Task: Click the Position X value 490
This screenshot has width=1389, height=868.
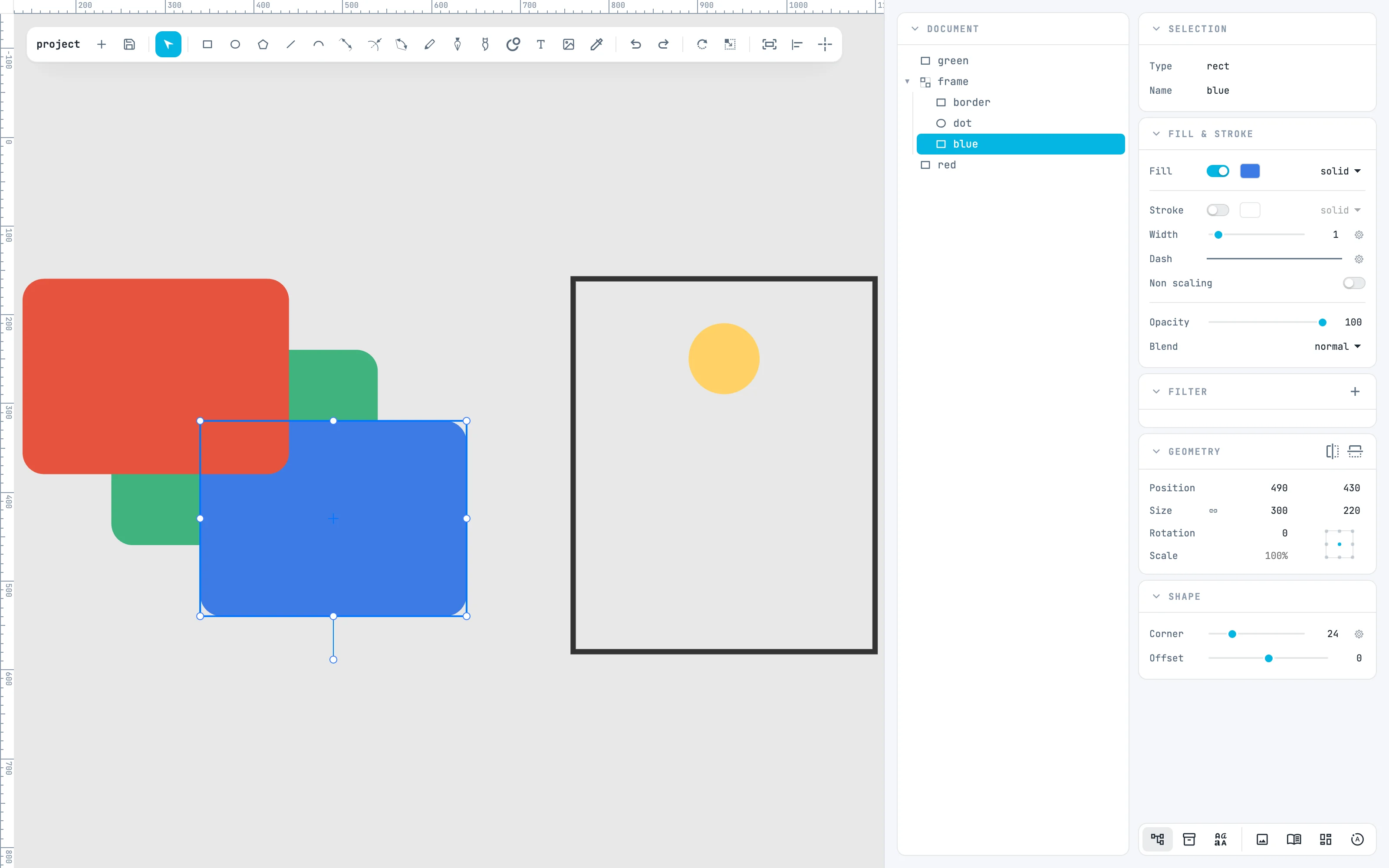Action: (x=1279, y=488)
